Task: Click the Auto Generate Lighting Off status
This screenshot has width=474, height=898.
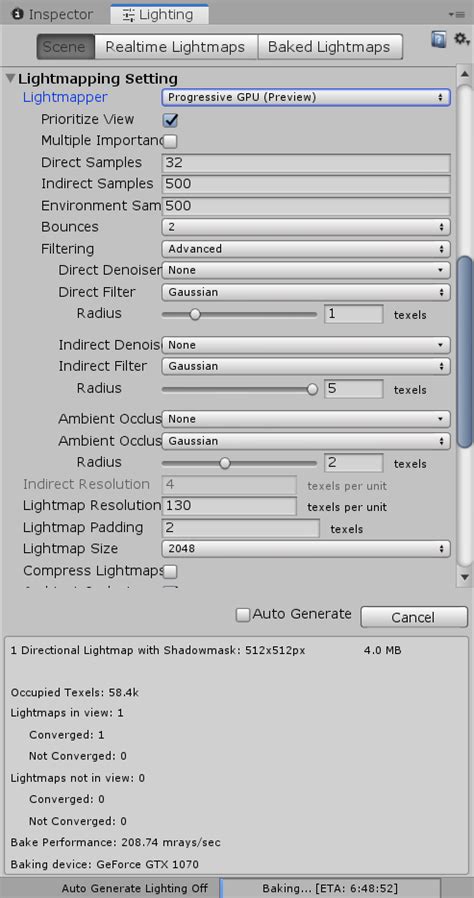Action: coord(135,888)
